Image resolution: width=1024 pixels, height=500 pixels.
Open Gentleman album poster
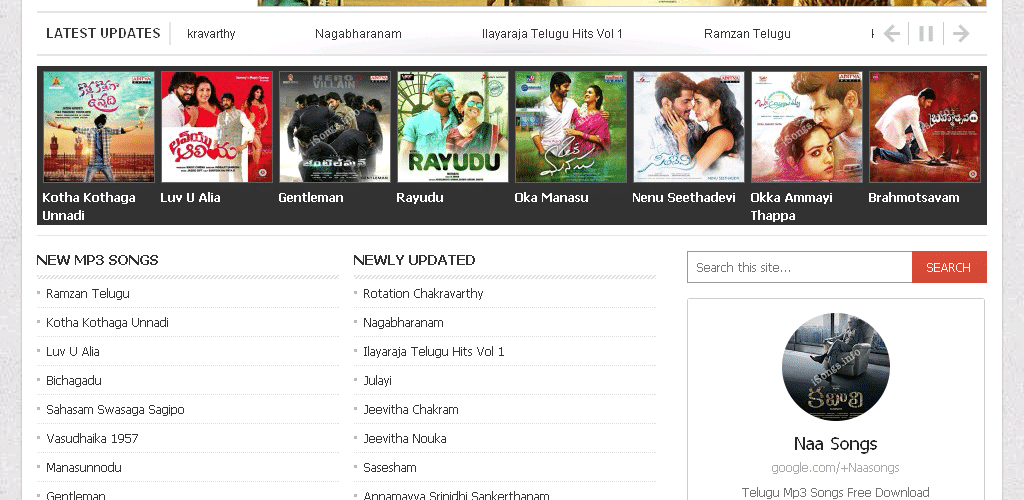[335, 127]
